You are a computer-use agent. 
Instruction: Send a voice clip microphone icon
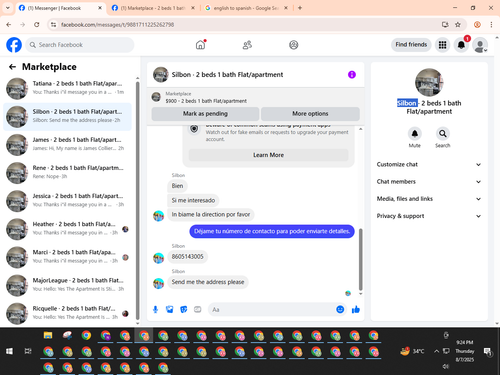[x=155, y=310]
